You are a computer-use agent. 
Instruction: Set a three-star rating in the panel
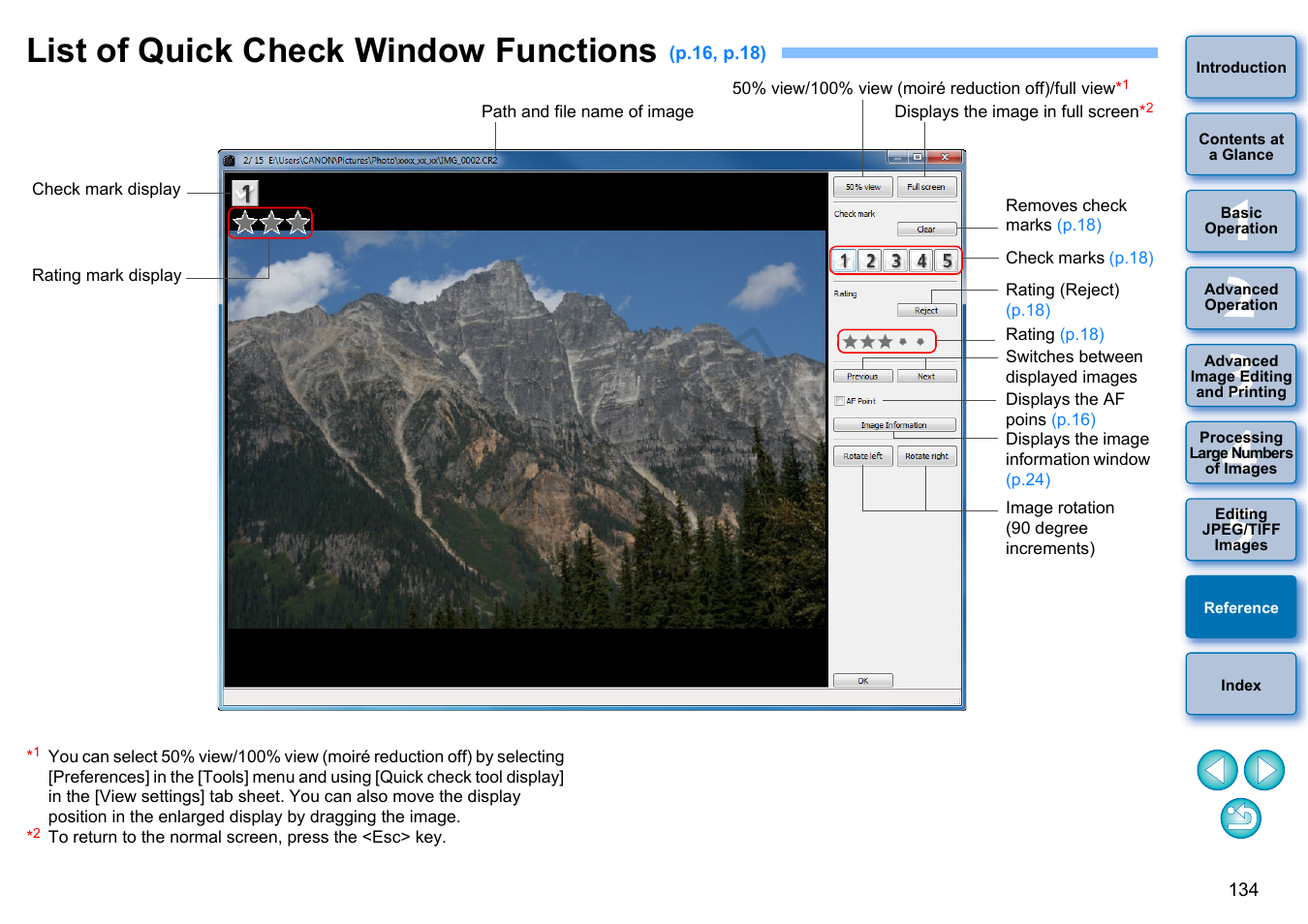886,342
